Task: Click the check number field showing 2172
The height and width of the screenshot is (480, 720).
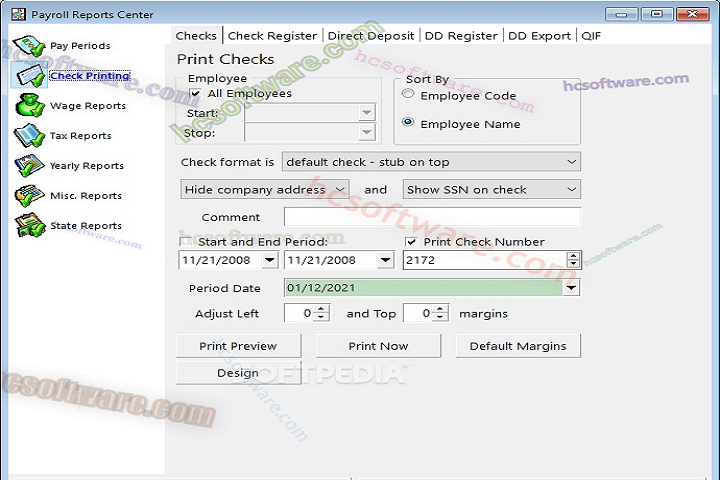Action: coord(485,260)
